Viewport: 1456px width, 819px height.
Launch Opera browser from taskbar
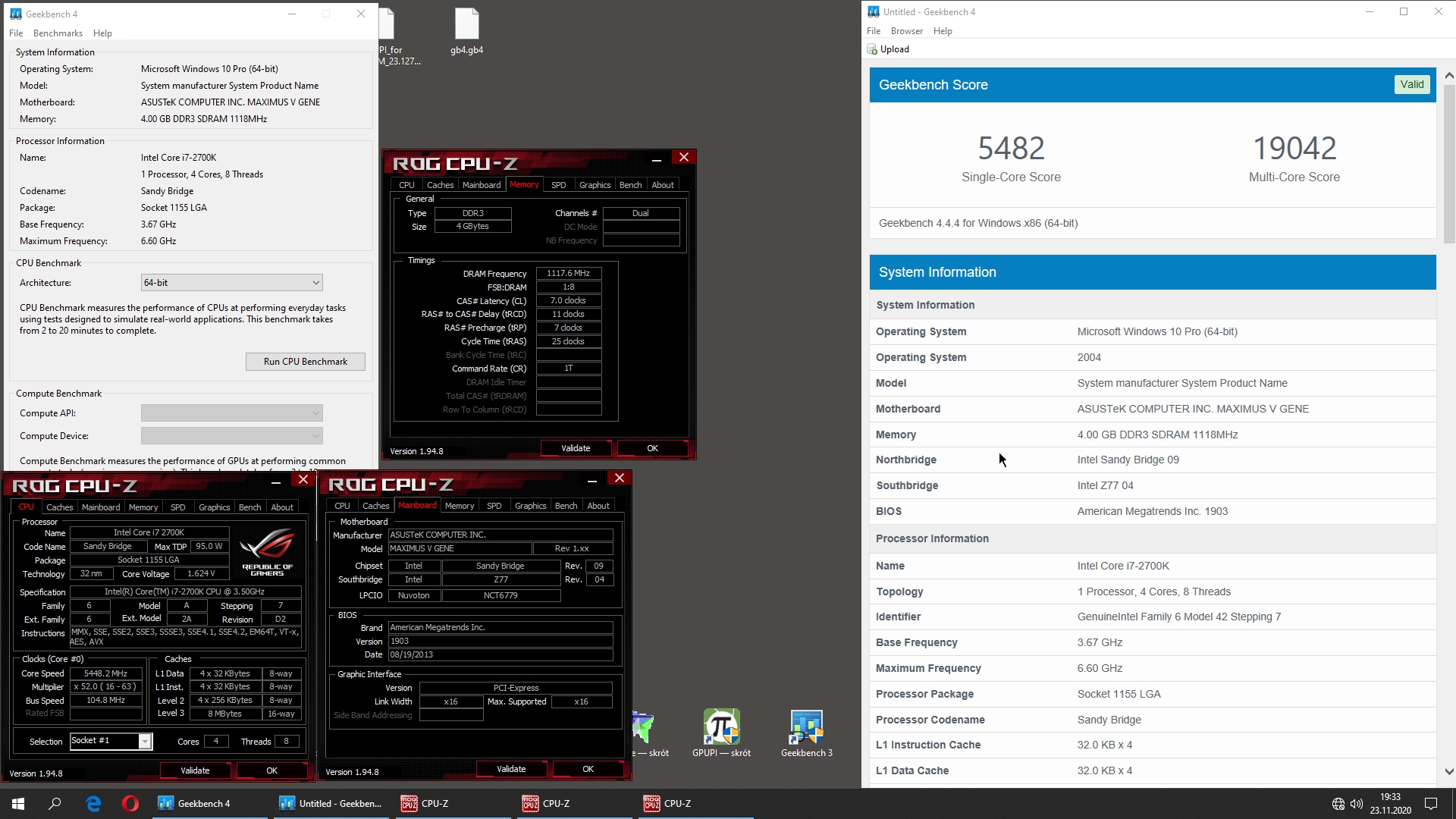click(130, 804)
